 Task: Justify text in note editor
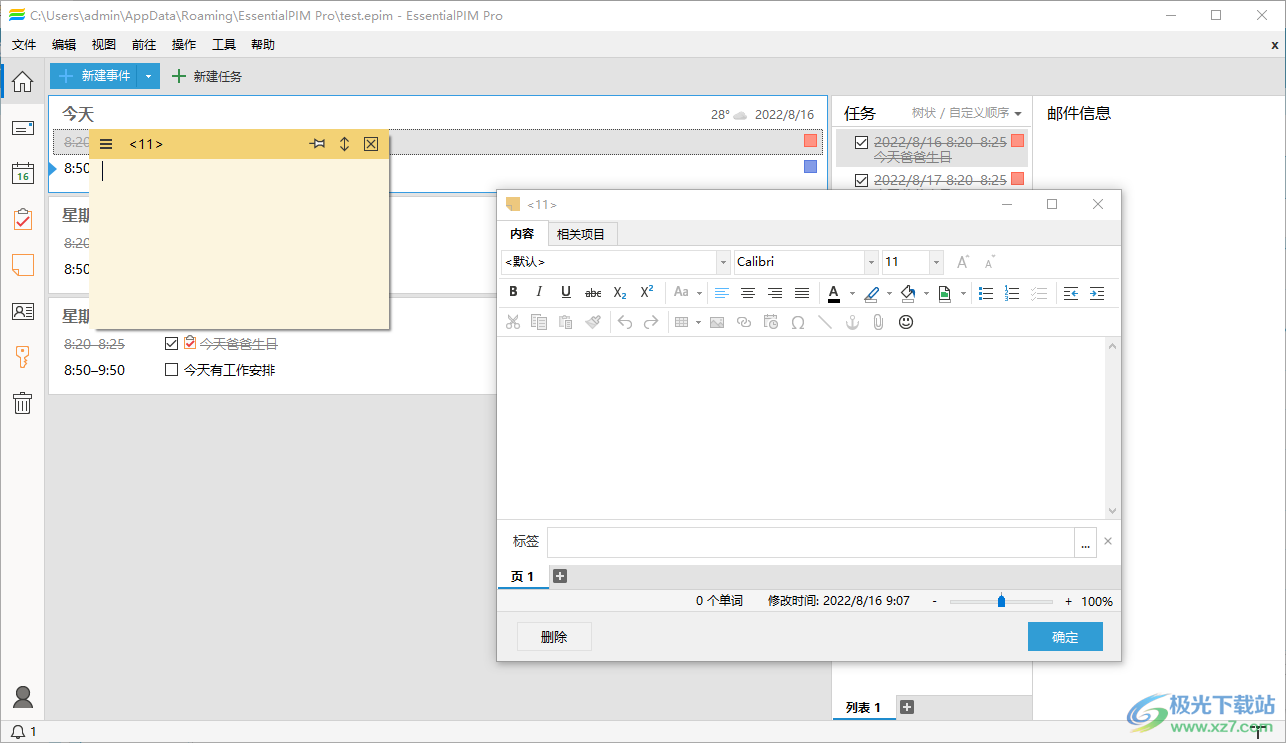click(x=802, y=293)
